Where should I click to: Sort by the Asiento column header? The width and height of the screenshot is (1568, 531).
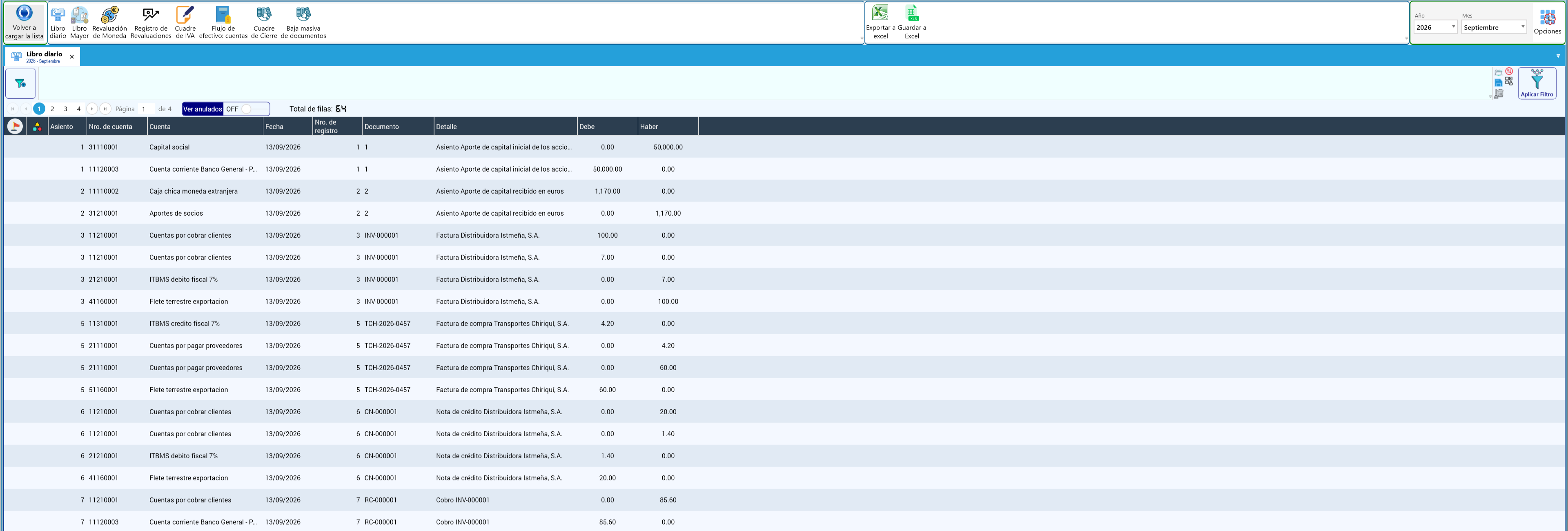pos(67,127)
